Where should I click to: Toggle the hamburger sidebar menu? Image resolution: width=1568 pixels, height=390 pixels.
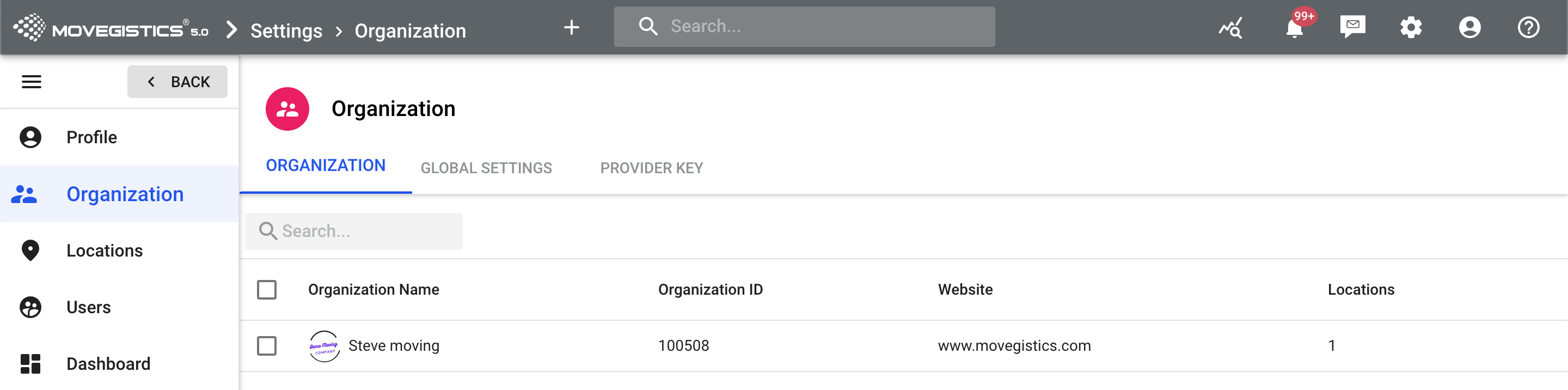click(32, 82)
